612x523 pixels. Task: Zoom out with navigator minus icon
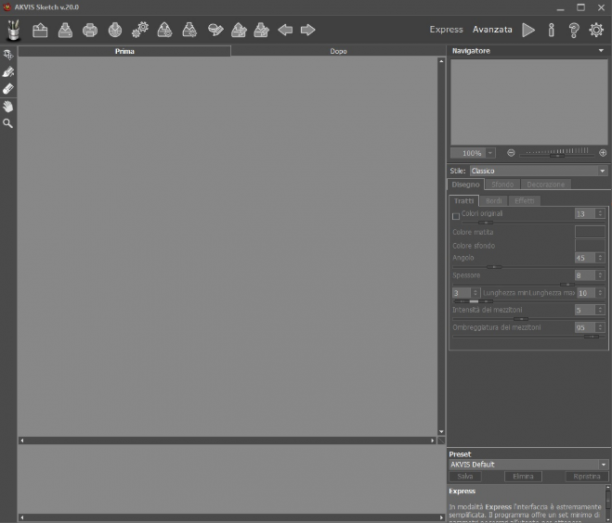pos(511,153)
